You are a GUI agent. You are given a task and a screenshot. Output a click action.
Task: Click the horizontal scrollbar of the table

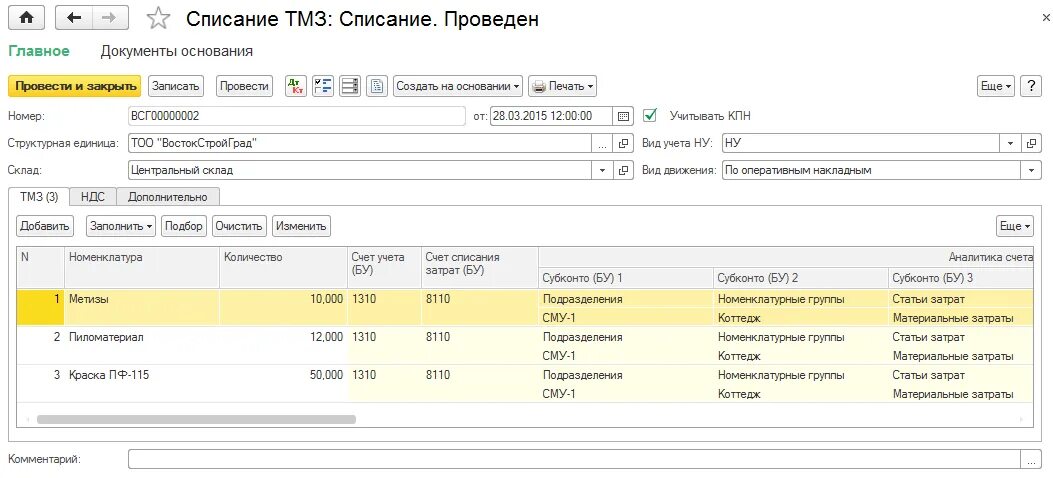(x=196, y=420)
